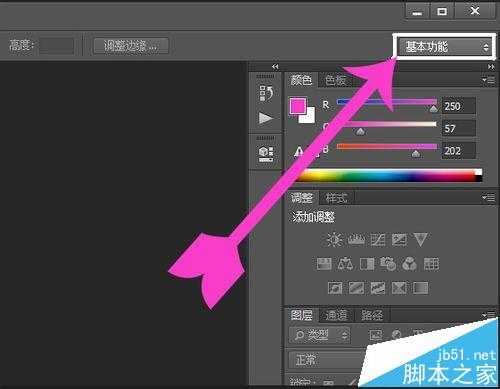The image size is (500, 389).
Task: Open the 类型 layer filter dropdown
Action: pyautogui.click(x=320, y=335)
